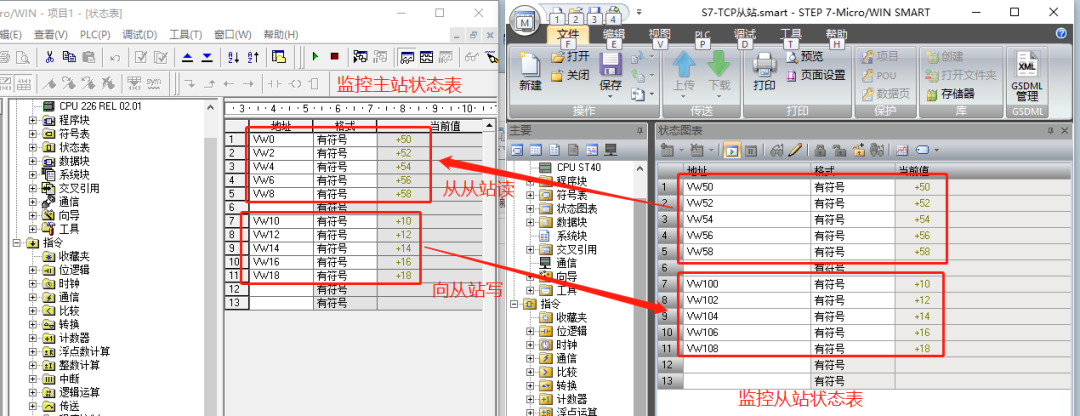Sort descending with the A-Z up arrow icon
1080x416 pixels.
coord(253,56)
